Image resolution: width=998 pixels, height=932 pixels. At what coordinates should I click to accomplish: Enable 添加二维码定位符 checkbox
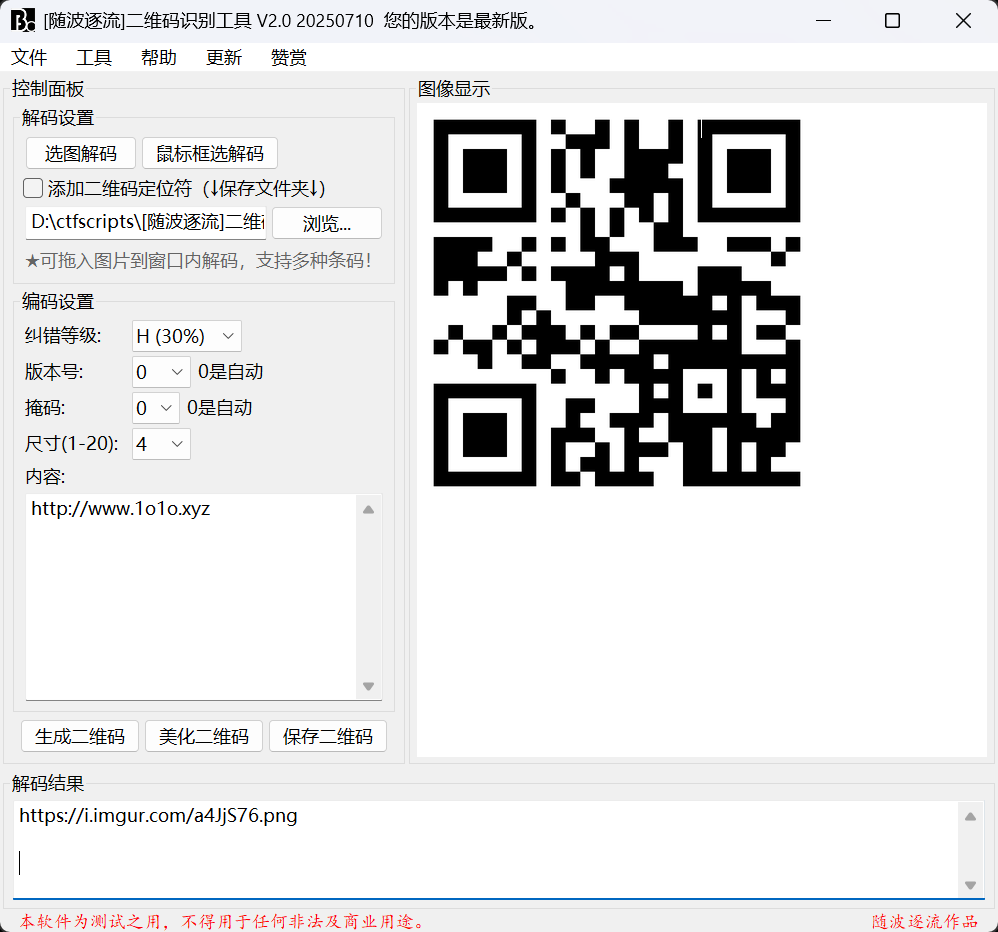tap(33, 188)
